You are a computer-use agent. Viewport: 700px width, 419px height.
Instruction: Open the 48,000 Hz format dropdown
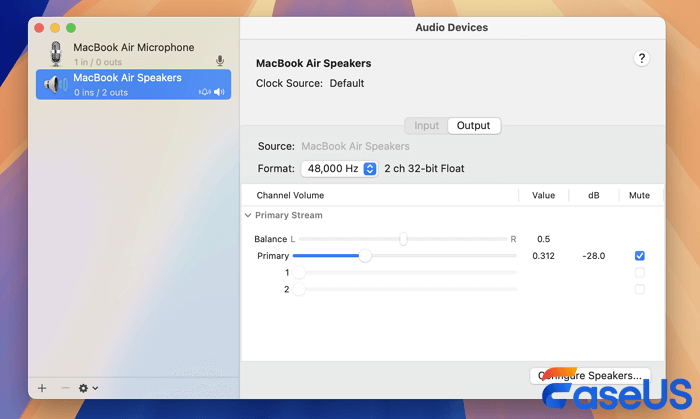click(339, 169)
